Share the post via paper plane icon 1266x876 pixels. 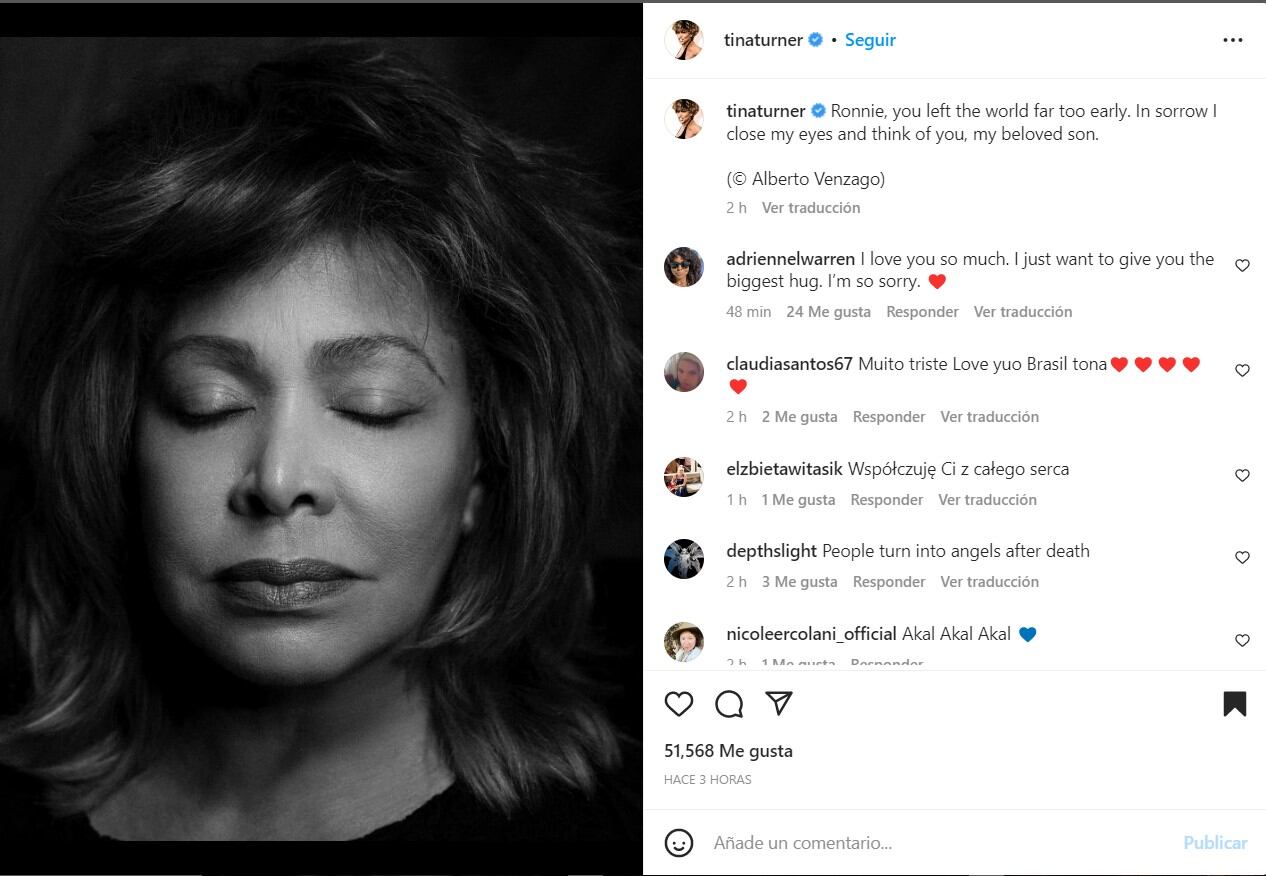pyautogui.click(x=779, y=703)
